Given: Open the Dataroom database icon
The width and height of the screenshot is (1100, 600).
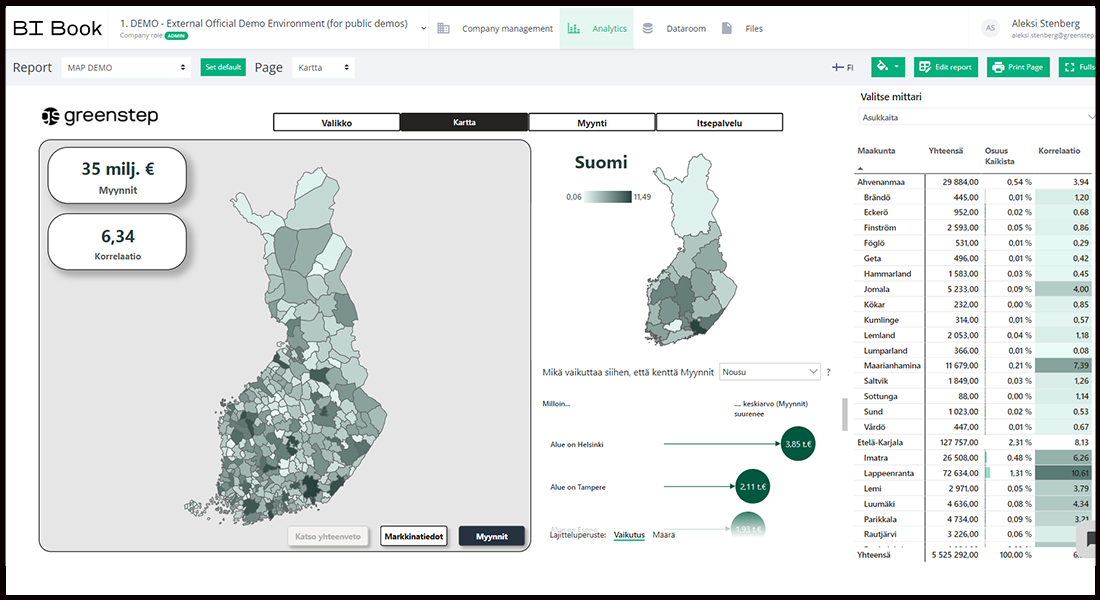Looking at the screenshot, I should coord(647,29).
